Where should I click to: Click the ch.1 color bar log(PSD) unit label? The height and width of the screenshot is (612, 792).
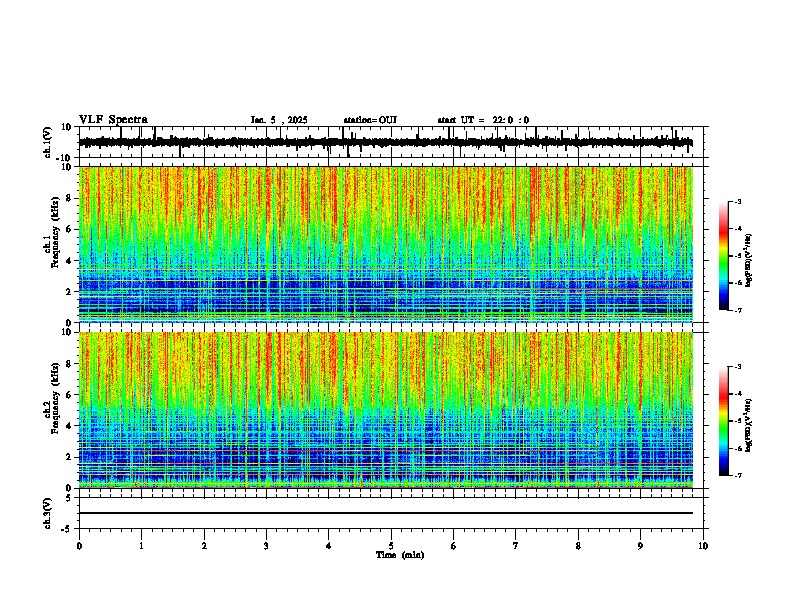pyautogui.click(x=749, y=260)
